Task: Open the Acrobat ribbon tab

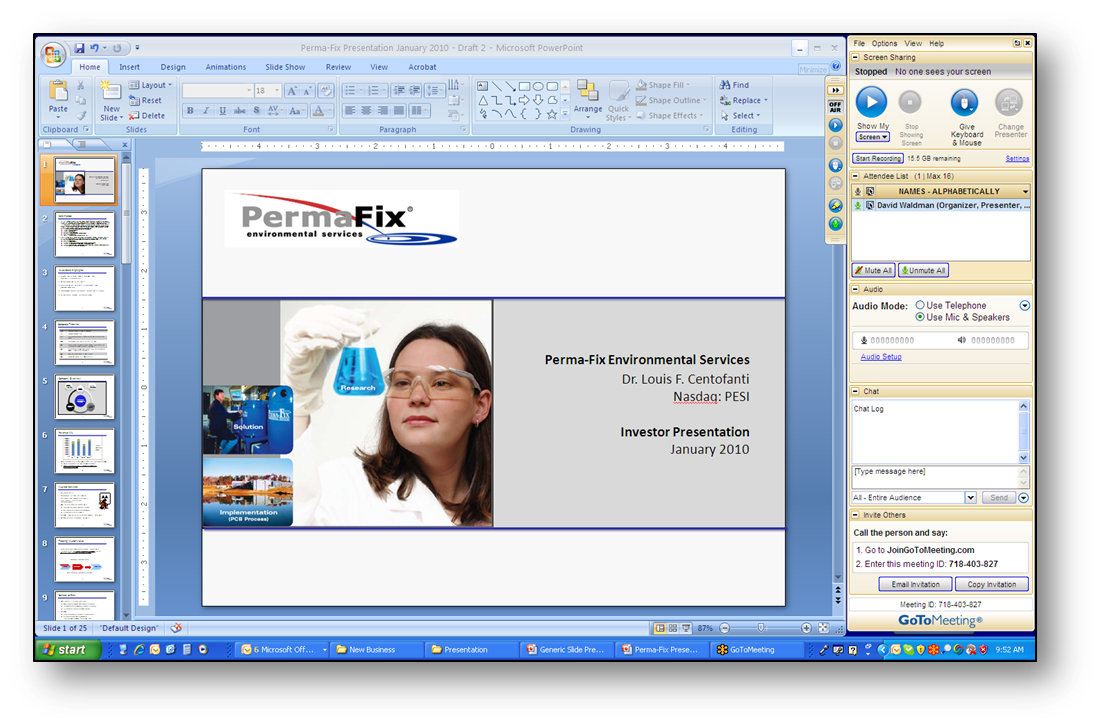Action: pos(422,67)
